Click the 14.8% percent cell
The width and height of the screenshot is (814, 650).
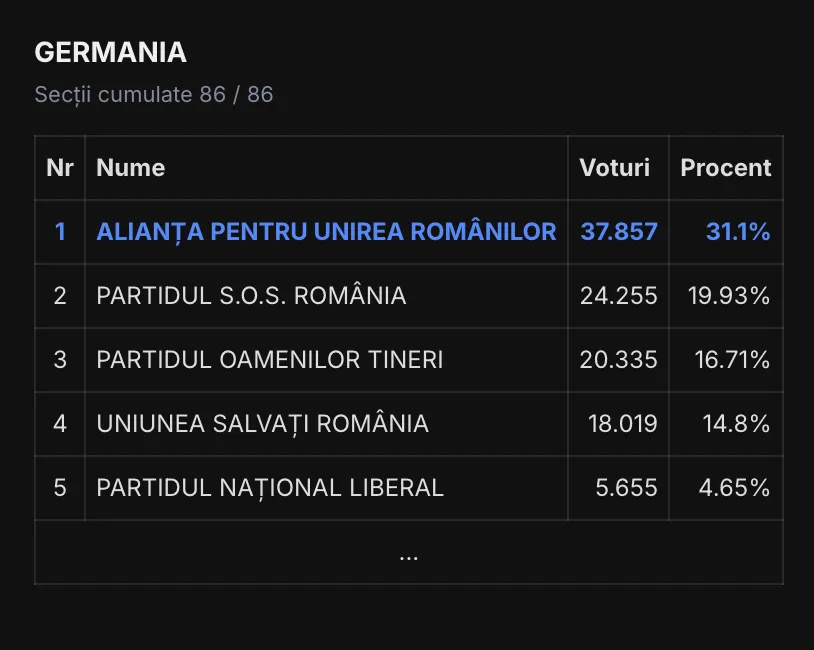coord(736,424)
